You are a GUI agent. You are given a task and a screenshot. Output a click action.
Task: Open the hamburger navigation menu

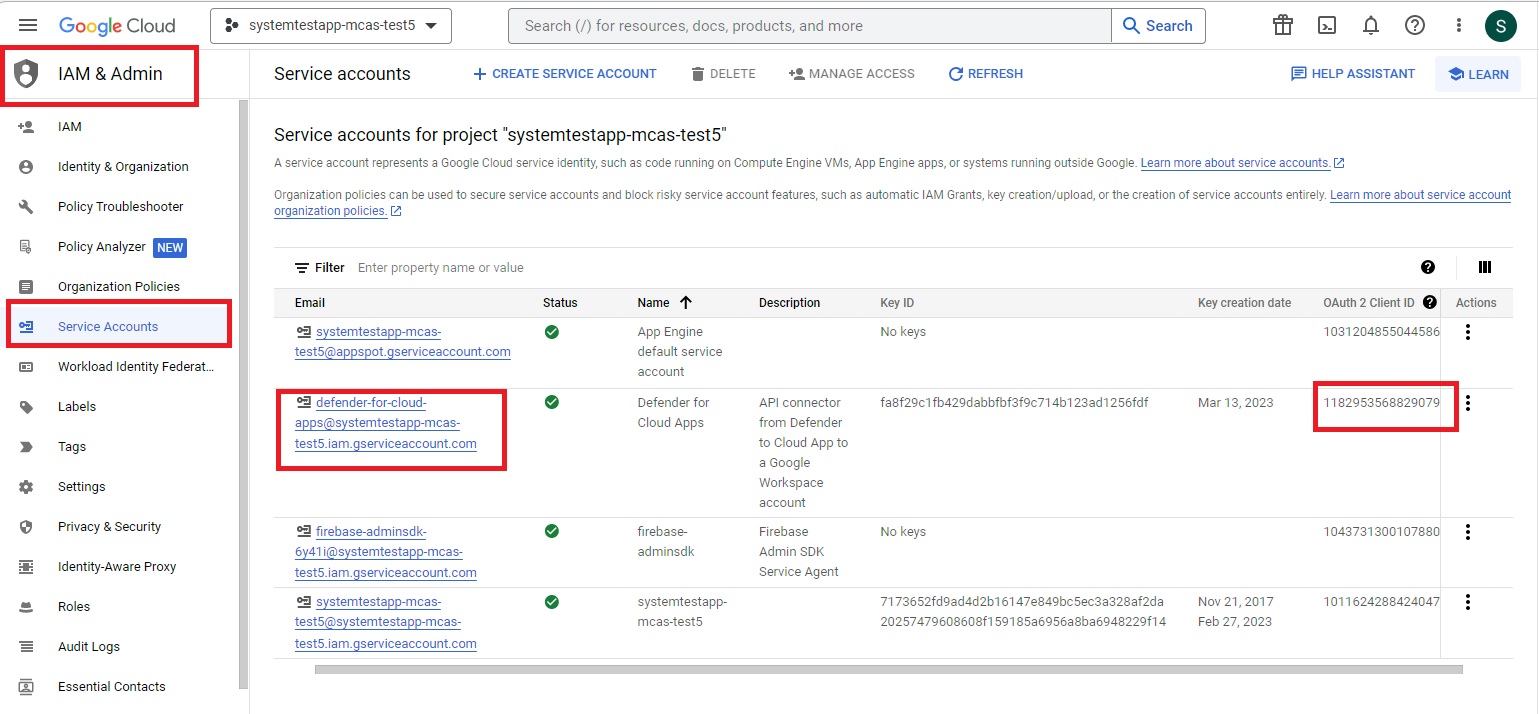[27, 25]
